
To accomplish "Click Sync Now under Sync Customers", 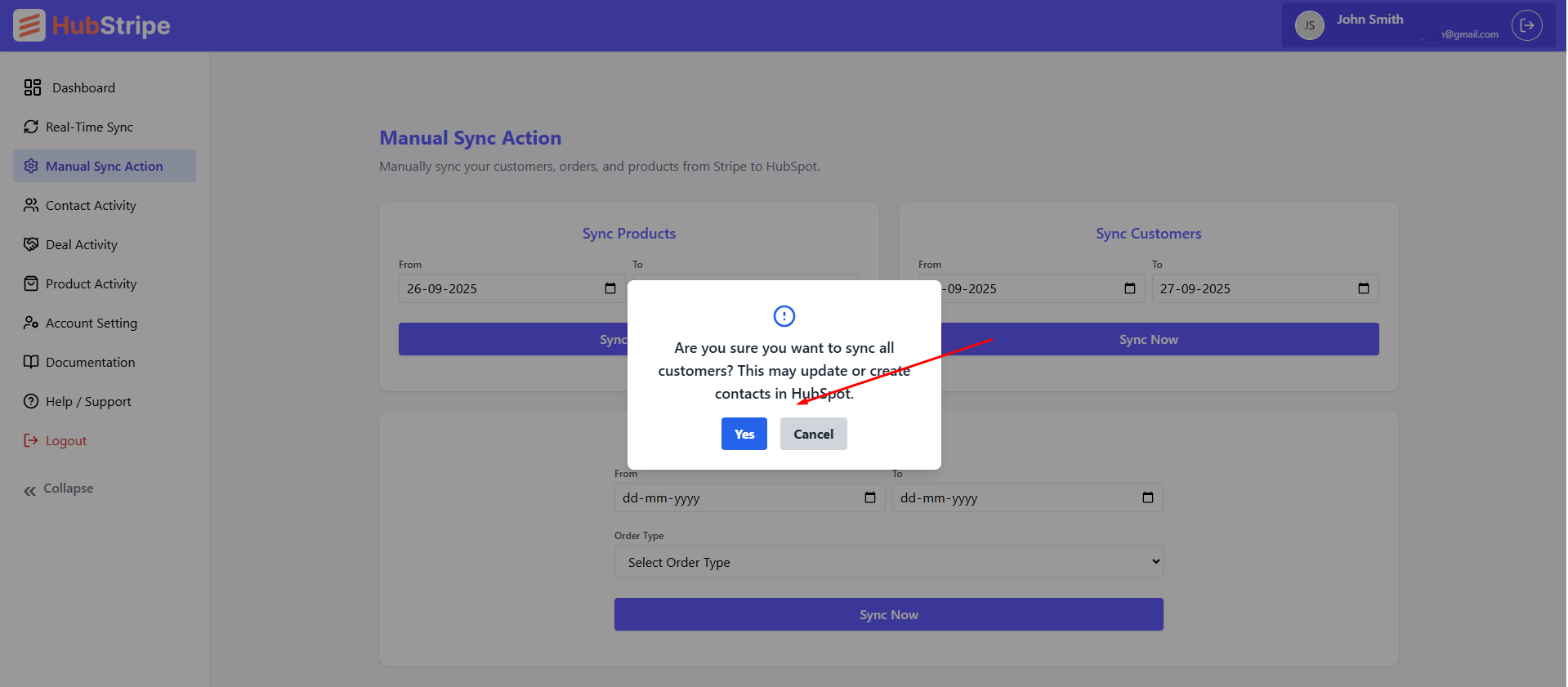I will coord(1148,339).
